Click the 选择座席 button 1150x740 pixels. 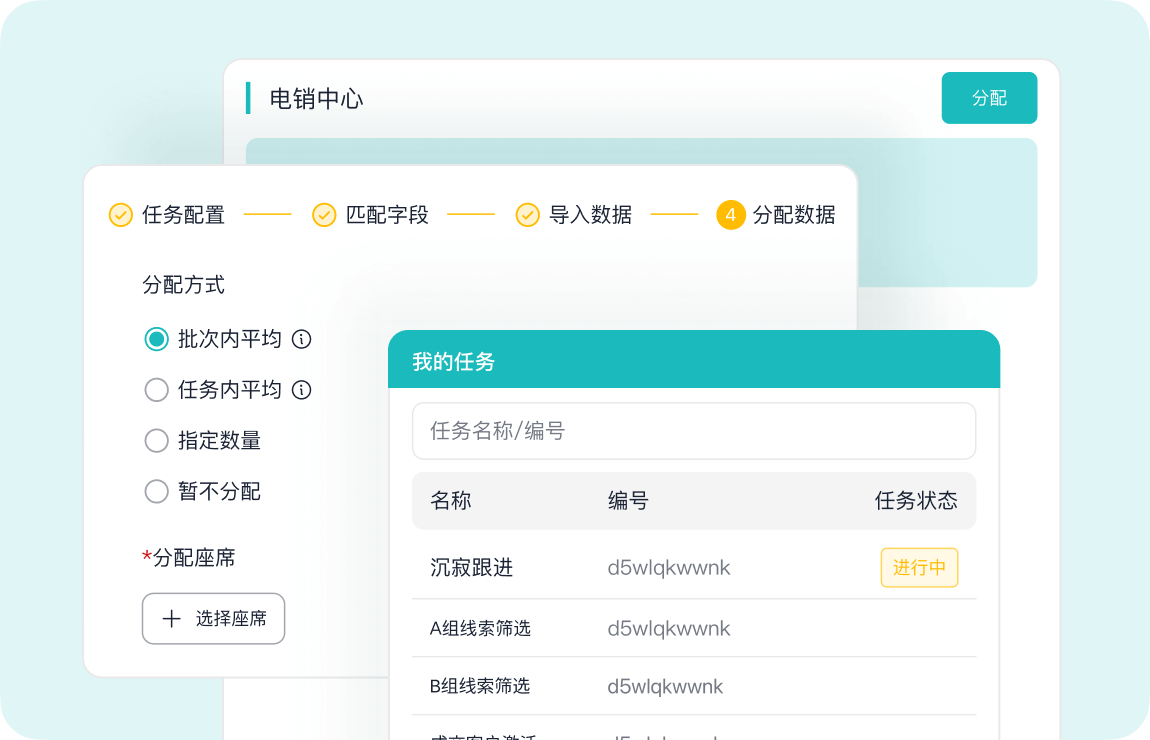click(214, 619)
